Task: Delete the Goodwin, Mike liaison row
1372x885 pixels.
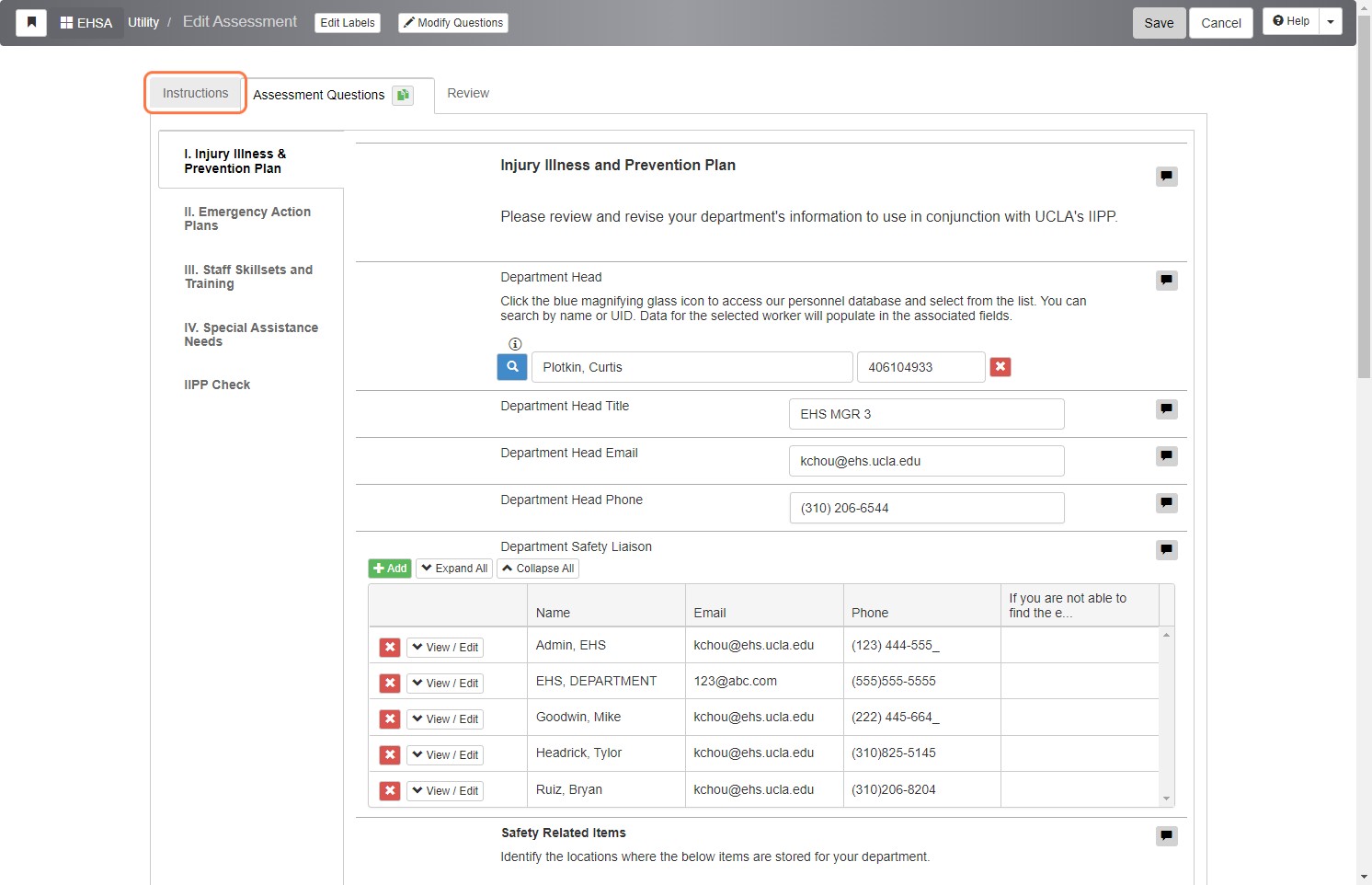Action: tap(390, 718)
